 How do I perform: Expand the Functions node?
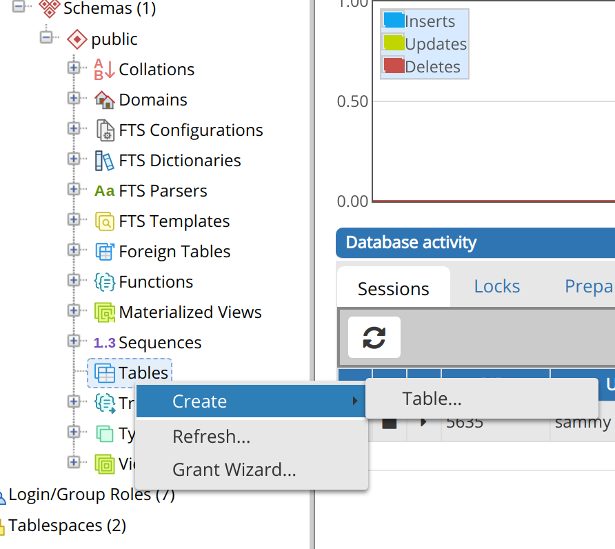tap(74, 280)
